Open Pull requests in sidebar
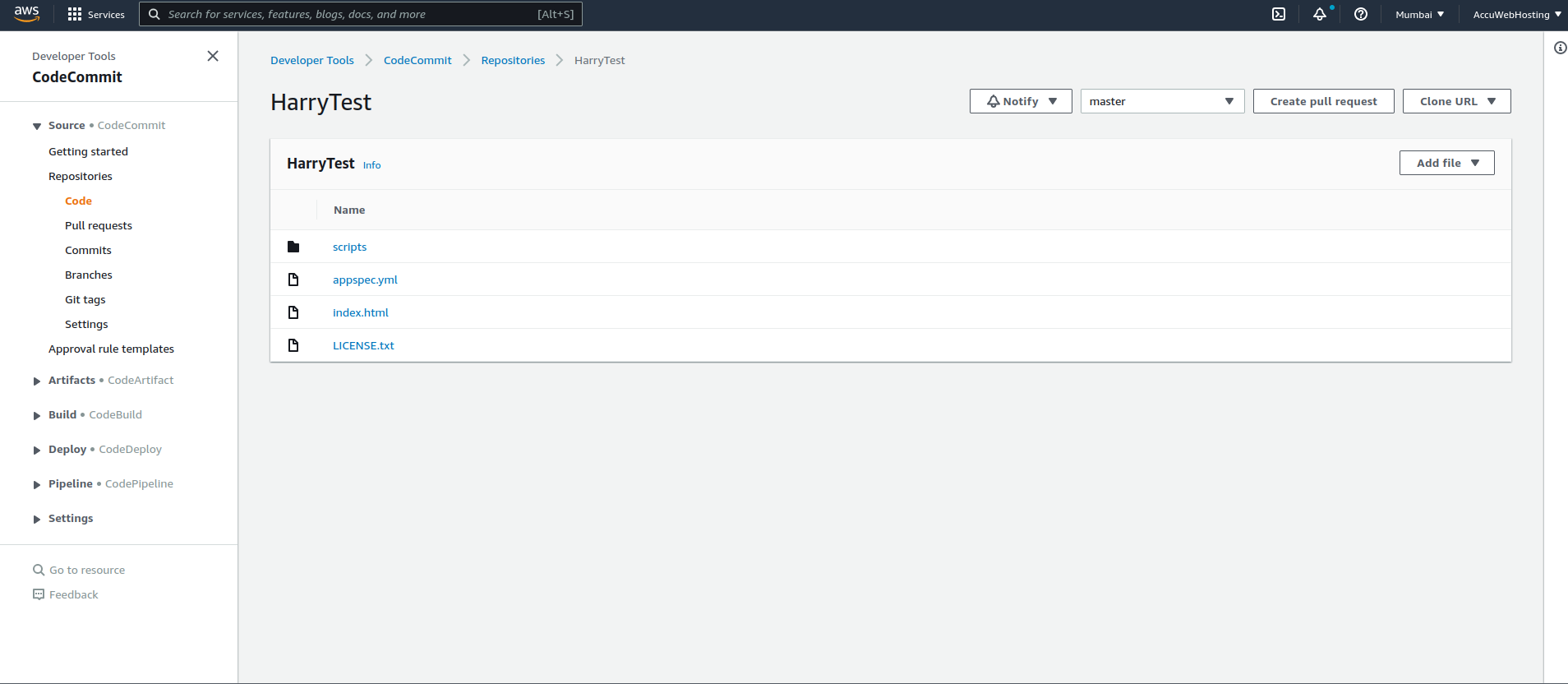Image resolution: width=1568 pixels, height=684 pixels. pos(99,225)
